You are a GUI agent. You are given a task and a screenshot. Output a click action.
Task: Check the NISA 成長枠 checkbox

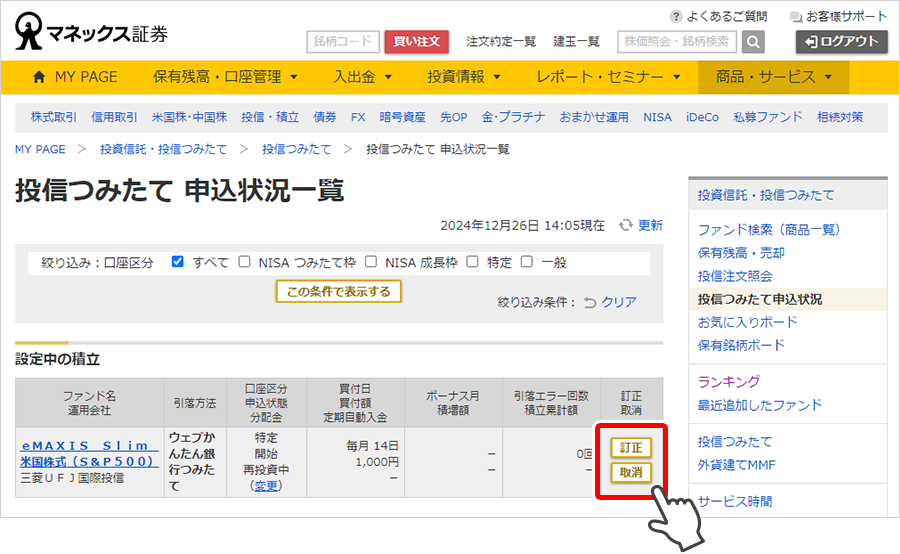coord(371,262)
